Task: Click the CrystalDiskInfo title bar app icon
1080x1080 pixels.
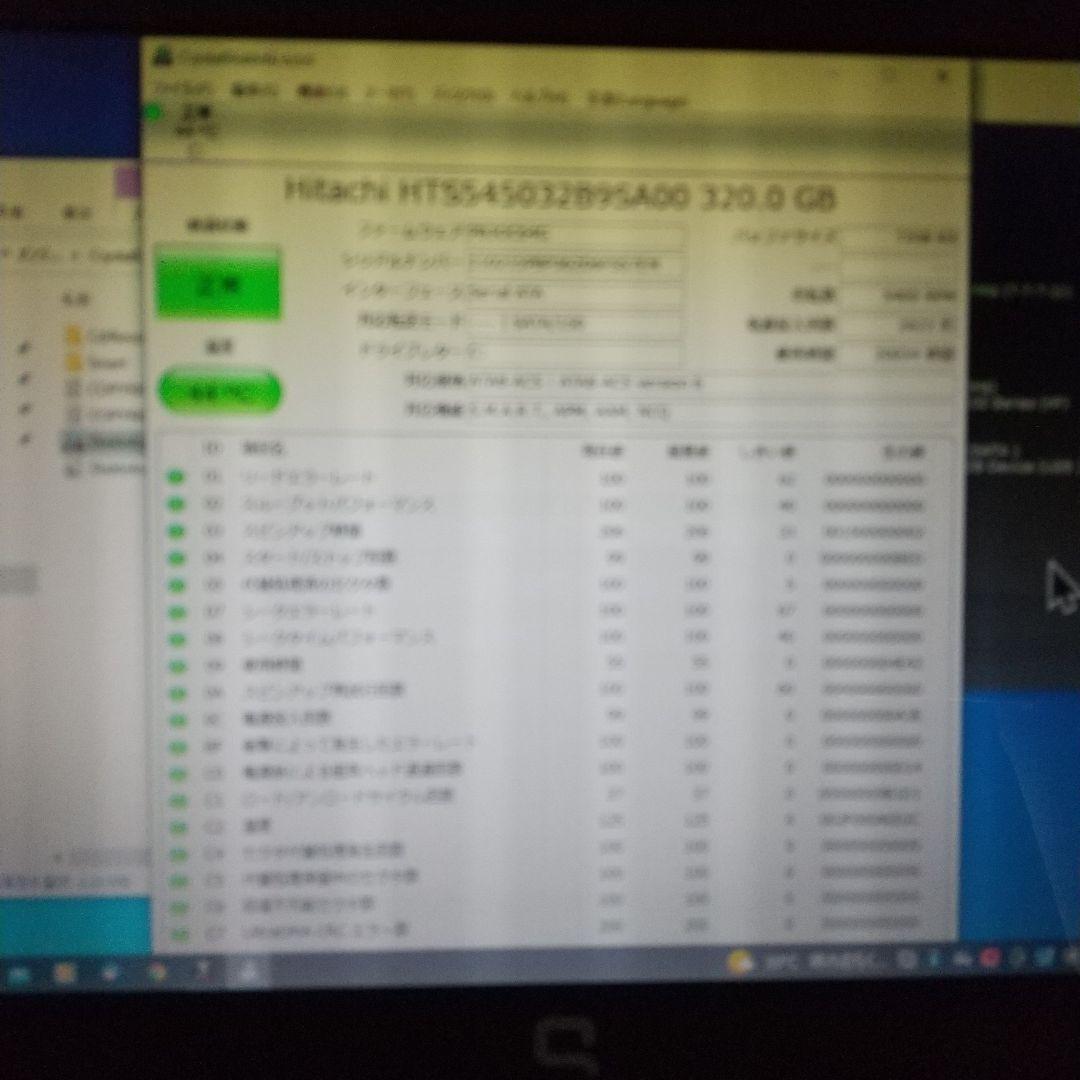Action: pos(163,55)
